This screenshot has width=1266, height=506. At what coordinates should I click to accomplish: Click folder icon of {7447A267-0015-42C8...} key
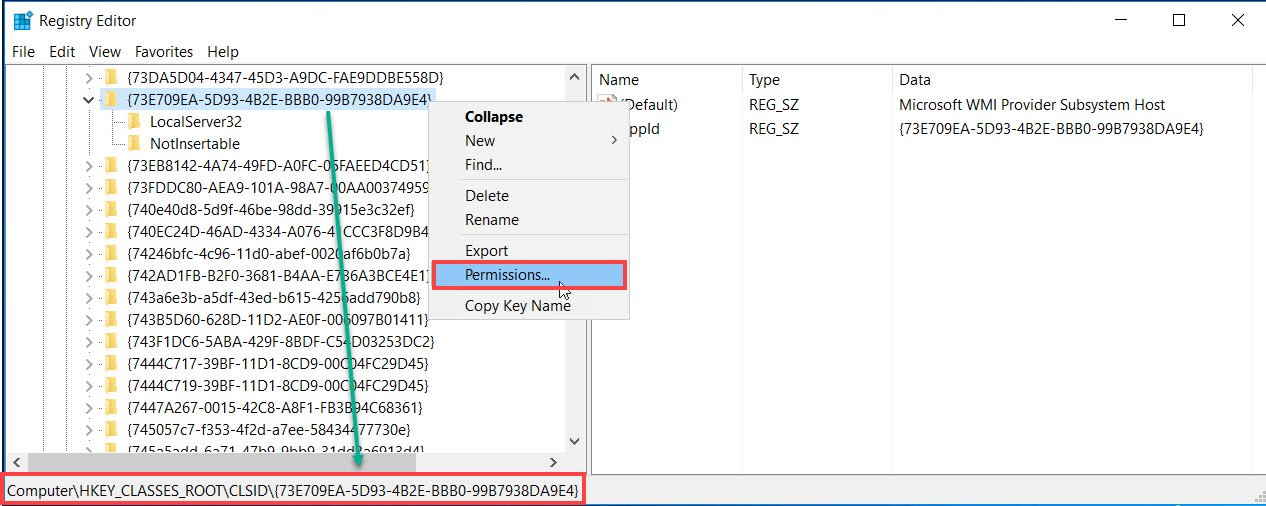[x=112, y=407]
